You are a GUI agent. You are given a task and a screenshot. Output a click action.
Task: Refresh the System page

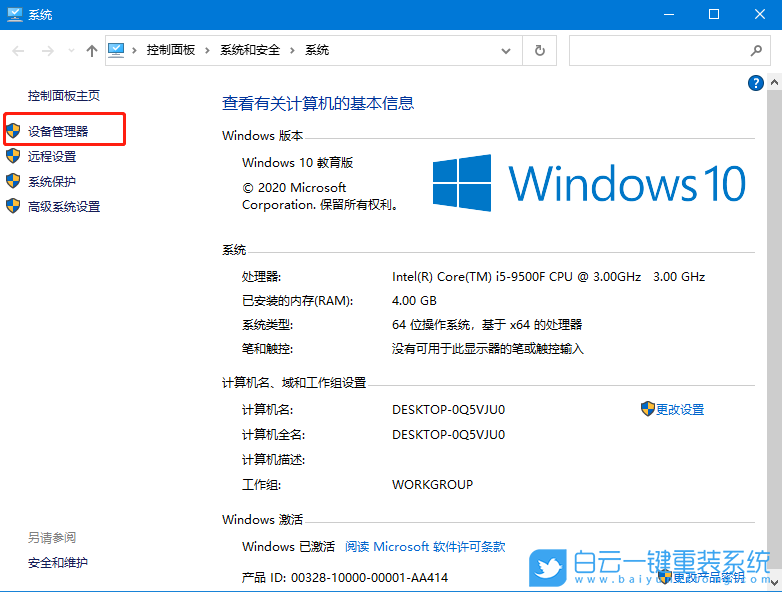click(x=540, y=50)
